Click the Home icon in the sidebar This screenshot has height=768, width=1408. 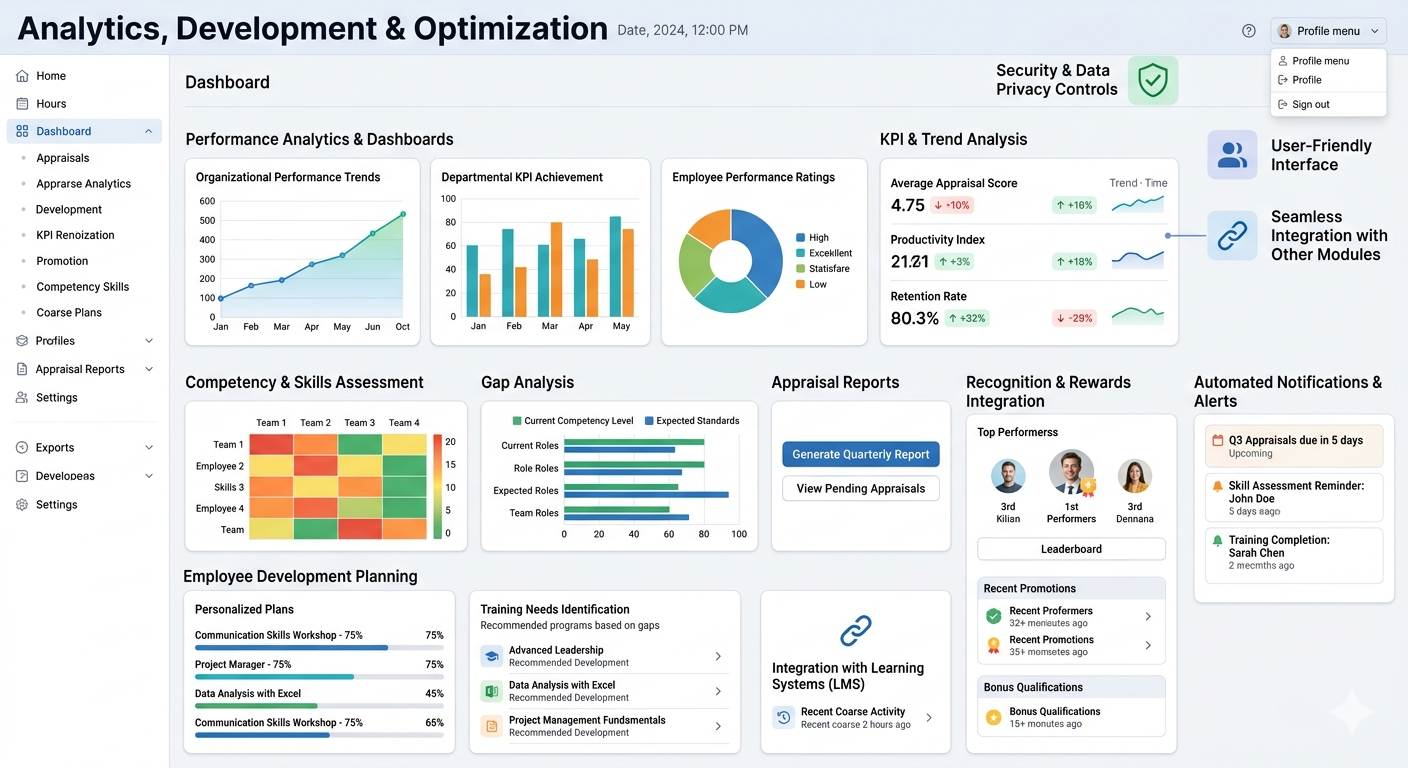[22, 76]
